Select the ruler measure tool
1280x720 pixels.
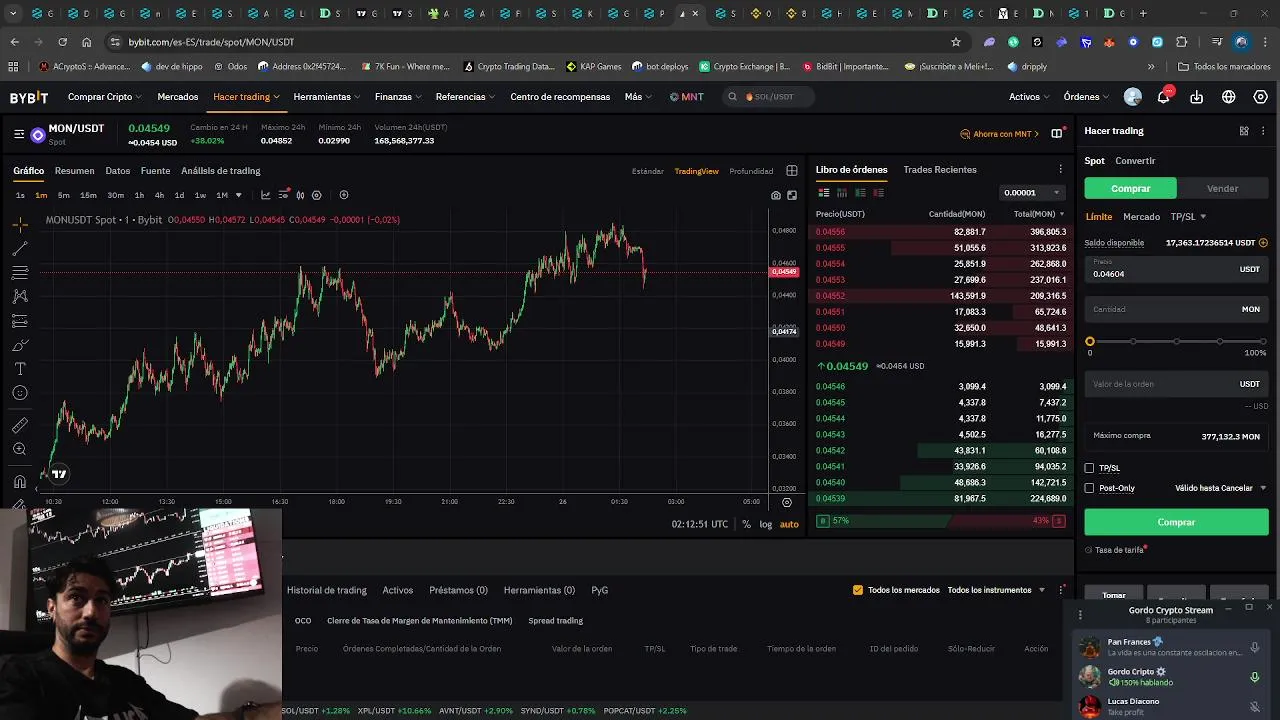20,425
